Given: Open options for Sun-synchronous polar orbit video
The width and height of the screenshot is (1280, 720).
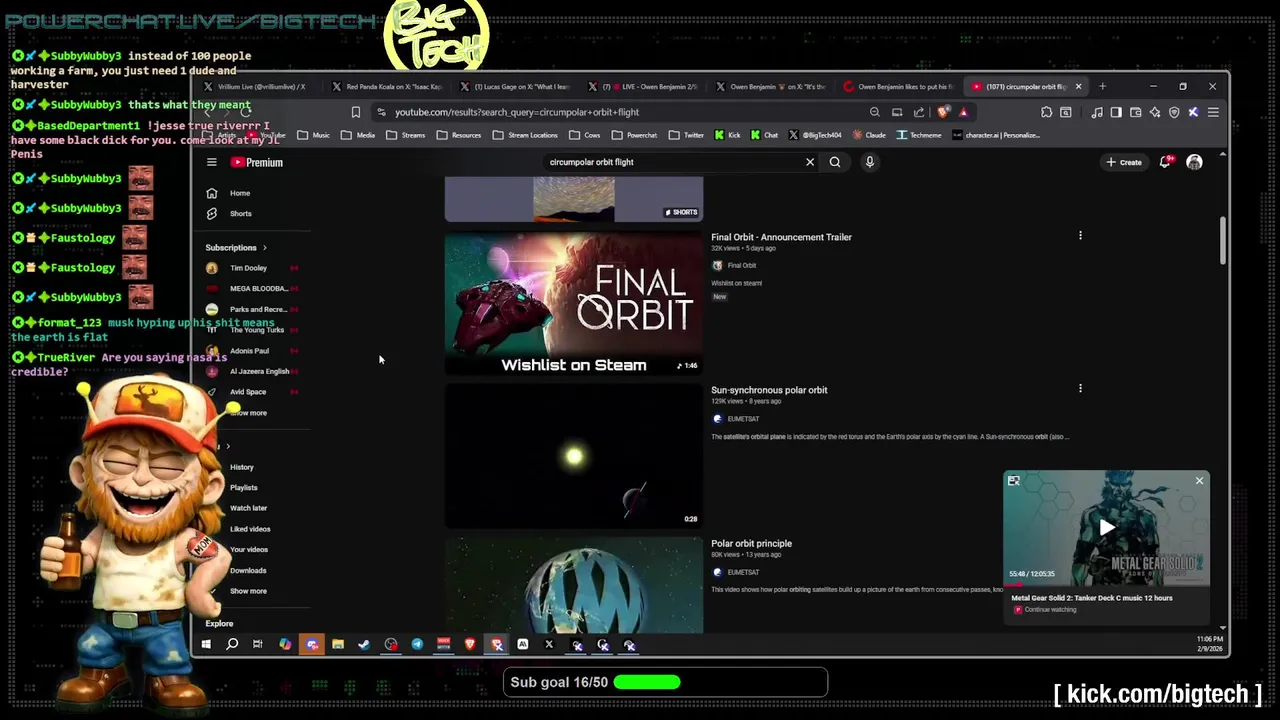Looking at the screenshot, I should (1080, 388).
